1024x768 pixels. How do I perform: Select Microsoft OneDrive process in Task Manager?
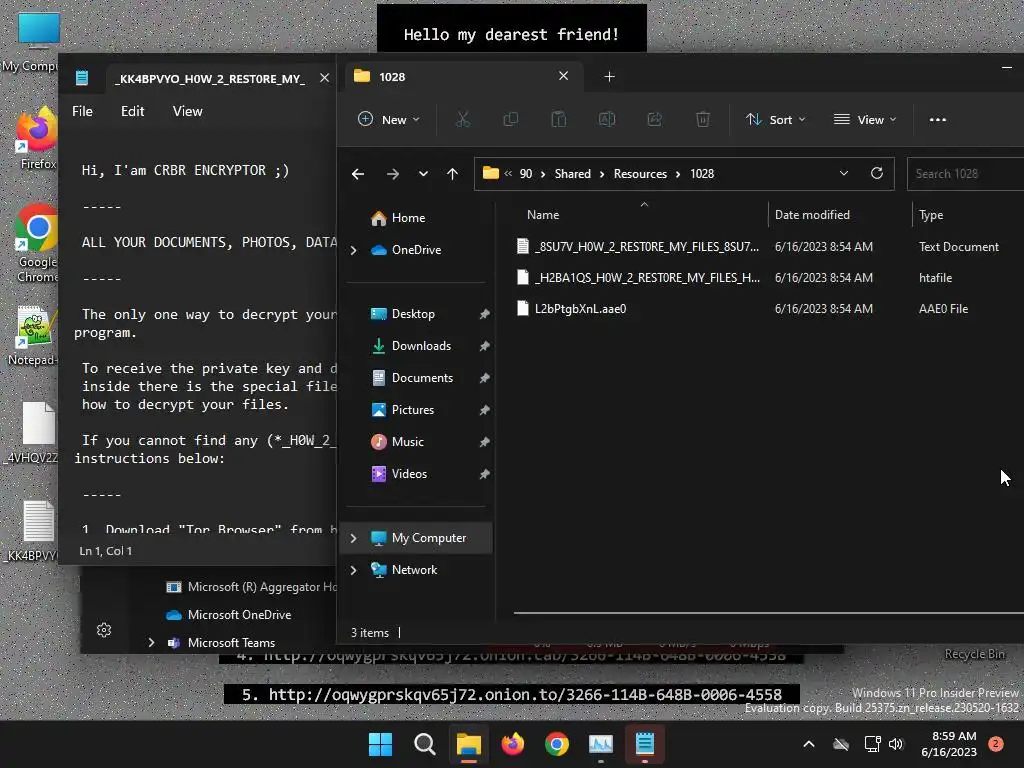click(x=229, y=615)
